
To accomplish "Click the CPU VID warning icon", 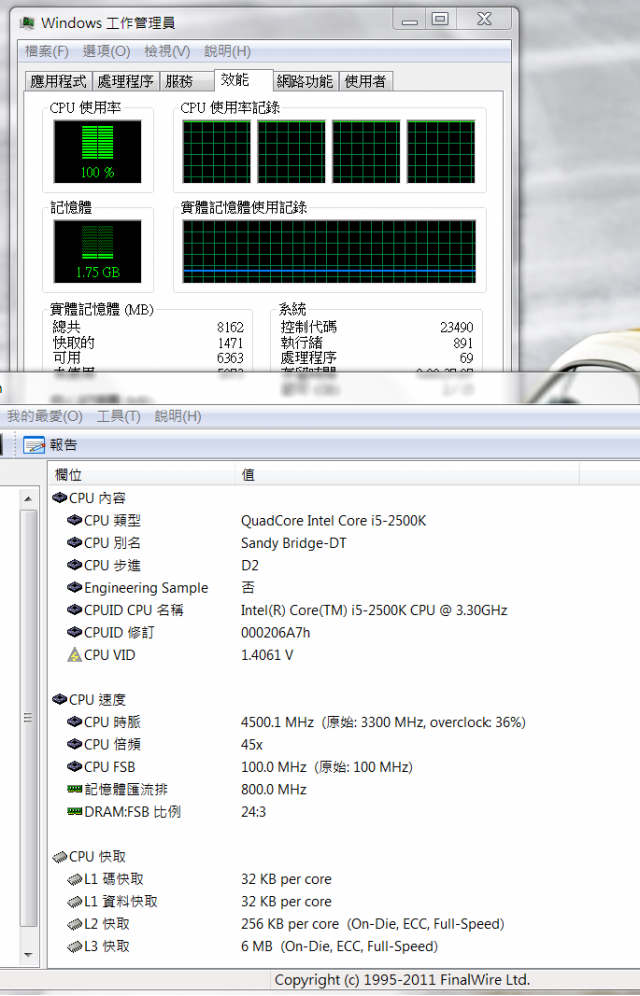I will tap(74, 655).
